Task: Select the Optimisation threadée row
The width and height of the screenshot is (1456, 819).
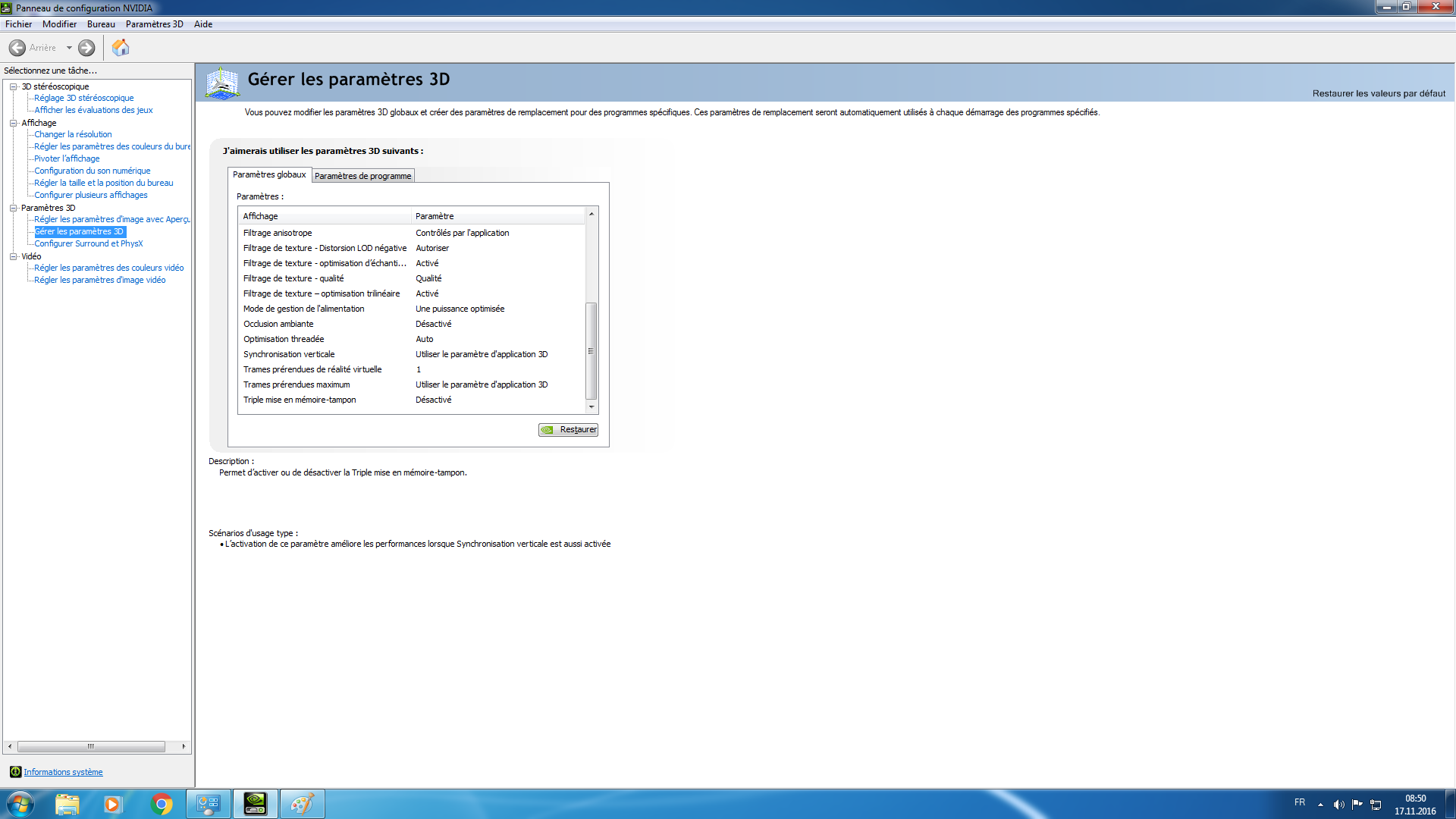Action: [x=413, y=339]
